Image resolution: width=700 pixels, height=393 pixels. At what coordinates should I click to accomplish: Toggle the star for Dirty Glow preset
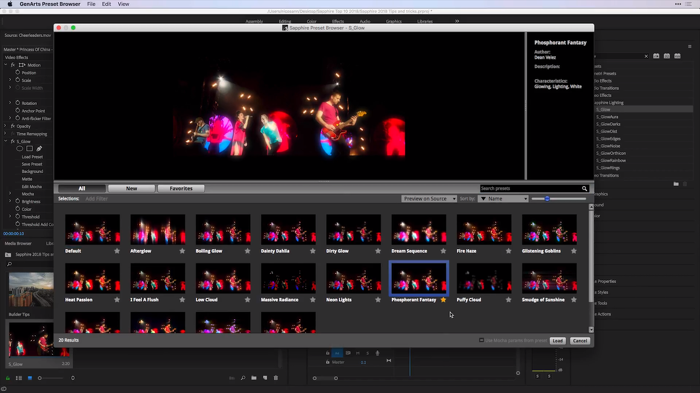pos(378,251)
